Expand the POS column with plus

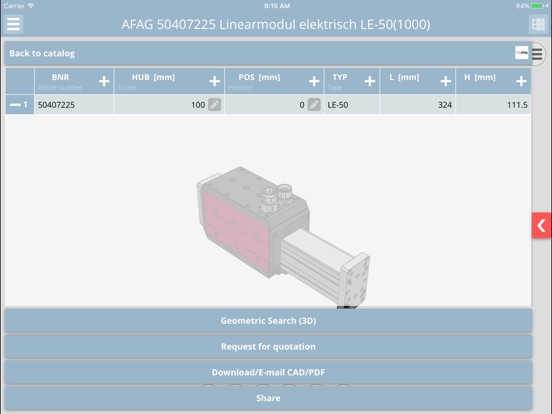pos(314,81)
